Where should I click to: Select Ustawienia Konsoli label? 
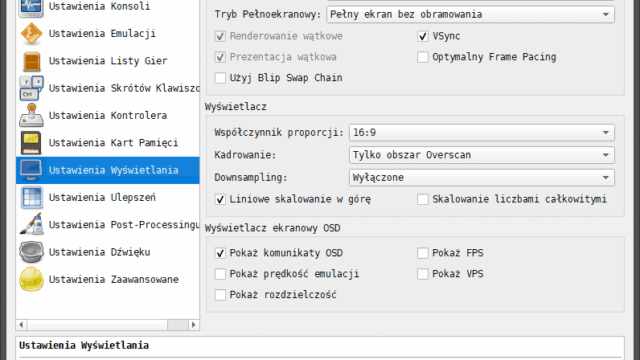99,7
